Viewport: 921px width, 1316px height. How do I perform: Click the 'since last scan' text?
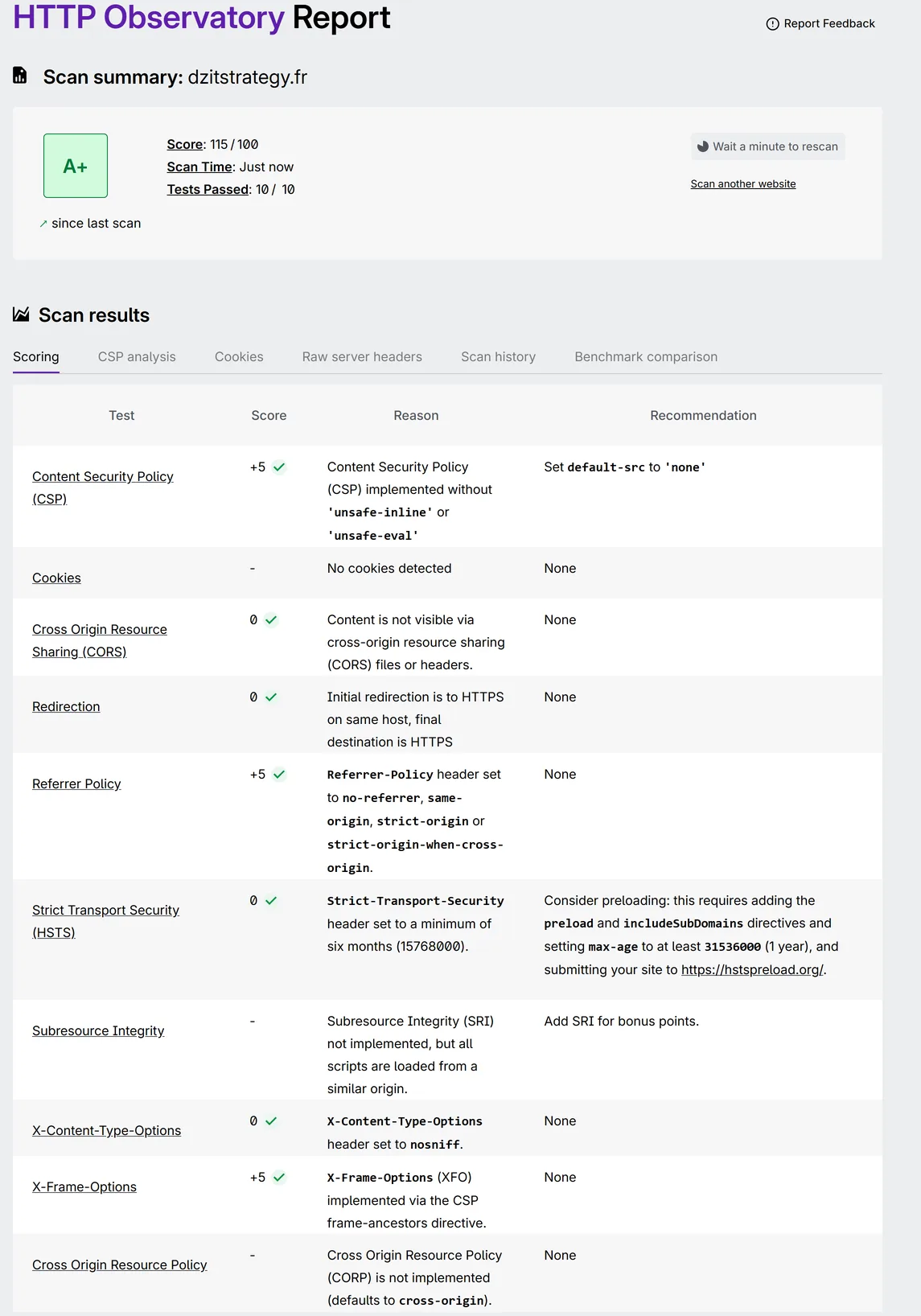96,223
